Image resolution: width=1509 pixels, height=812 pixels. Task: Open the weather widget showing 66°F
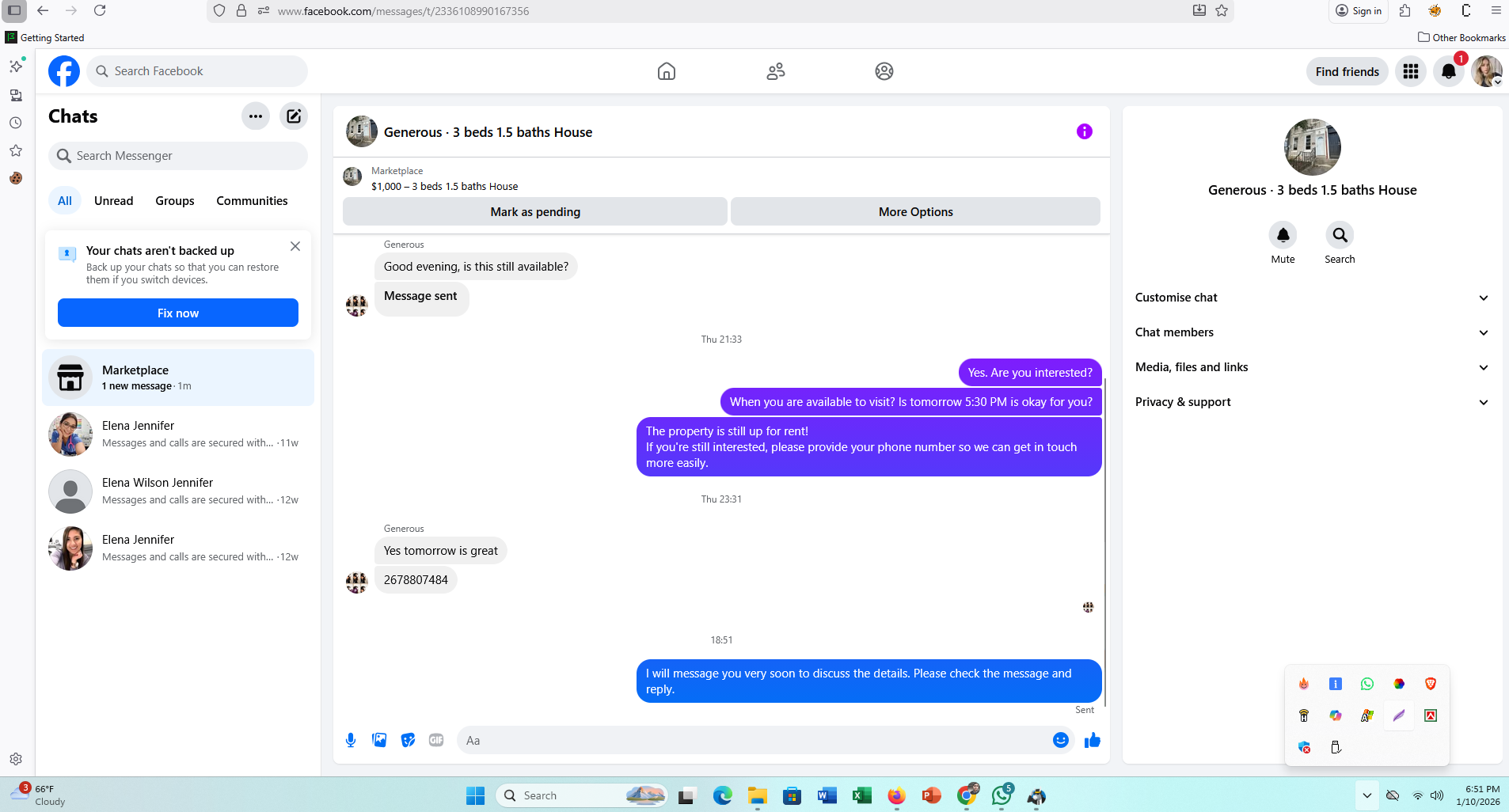coord(38,795)
